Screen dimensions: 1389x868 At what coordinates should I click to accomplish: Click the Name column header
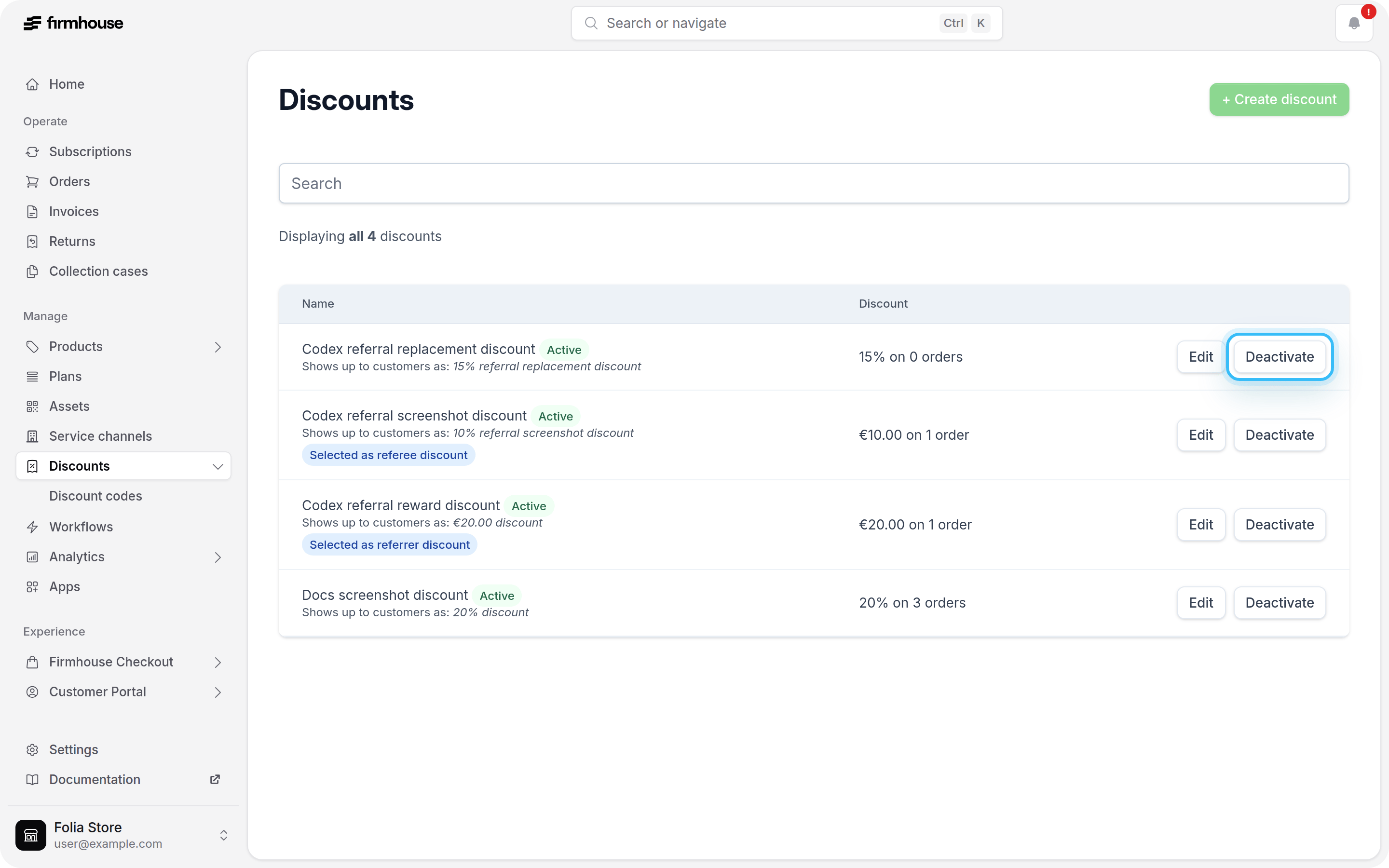tap(318, 304)
